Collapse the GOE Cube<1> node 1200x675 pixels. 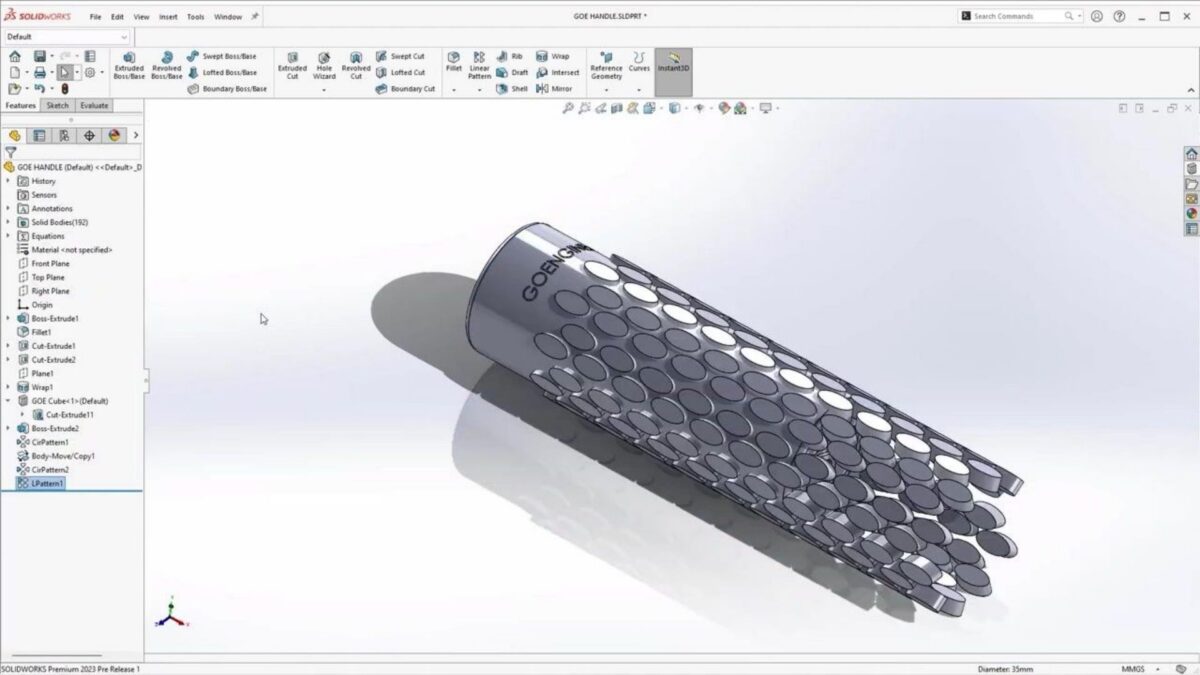click(x=9, y=400)
